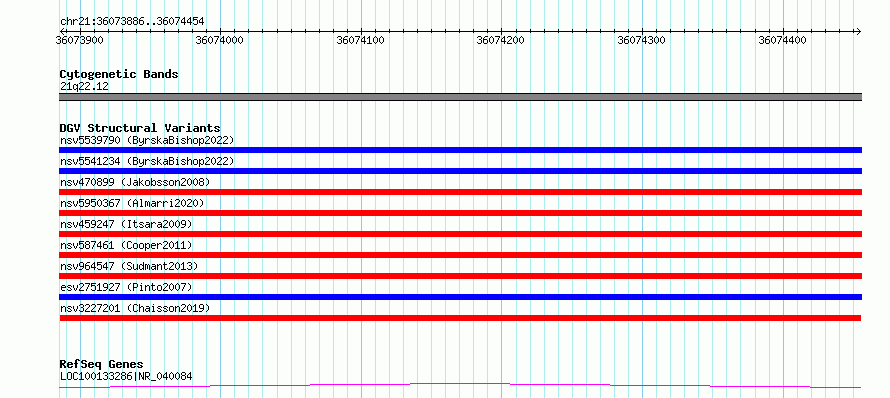Open variant label nsv3227201 (Chaisson2019)

click(135, 308)
